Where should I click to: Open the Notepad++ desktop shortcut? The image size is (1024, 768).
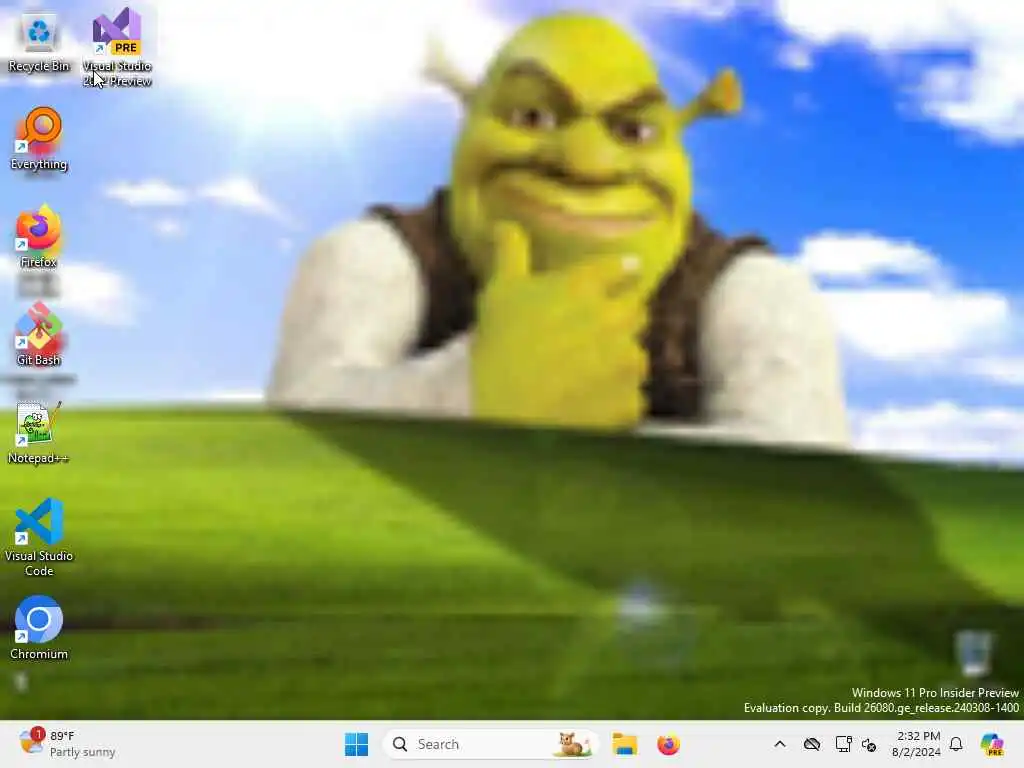[x=39, y=432]
